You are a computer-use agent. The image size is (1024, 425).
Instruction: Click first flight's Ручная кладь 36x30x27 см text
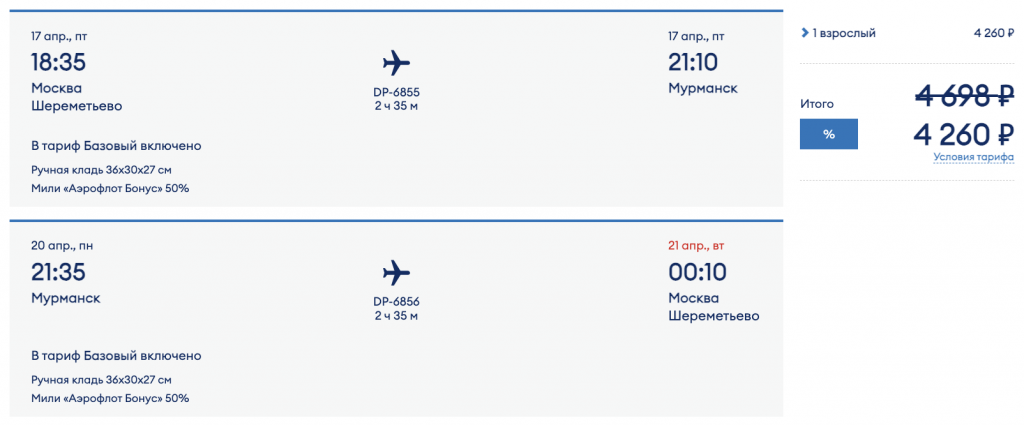point(102,170)
